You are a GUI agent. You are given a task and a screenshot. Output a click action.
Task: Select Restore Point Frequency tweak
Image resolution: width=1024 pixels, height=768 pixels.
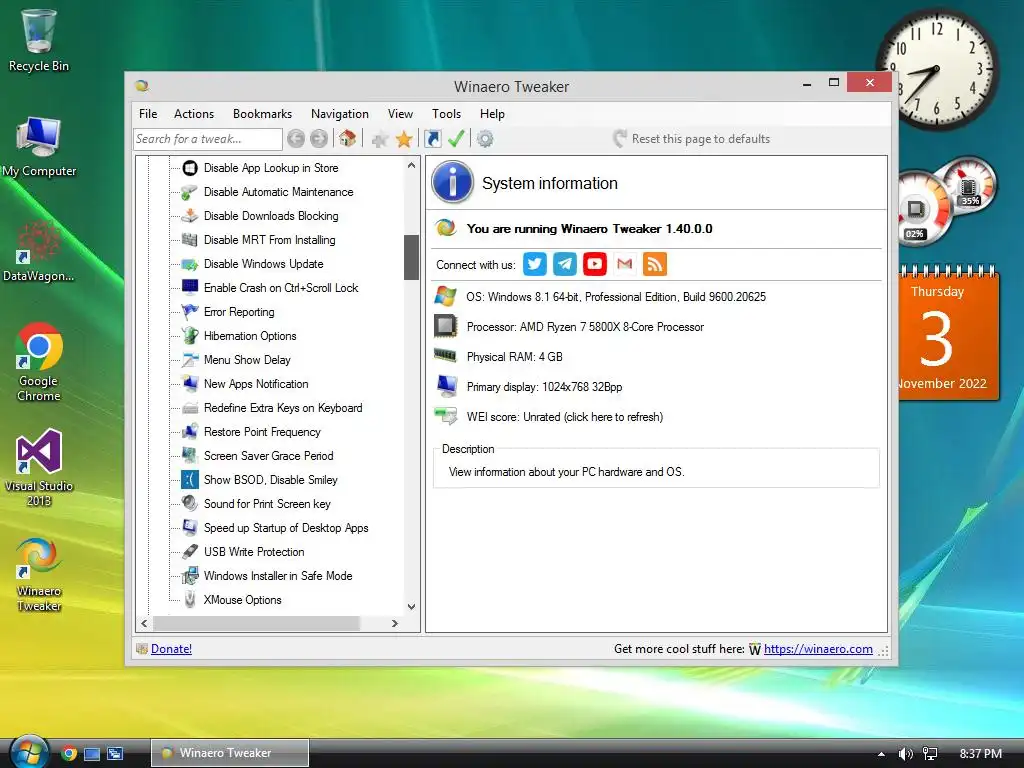[263, 432]
